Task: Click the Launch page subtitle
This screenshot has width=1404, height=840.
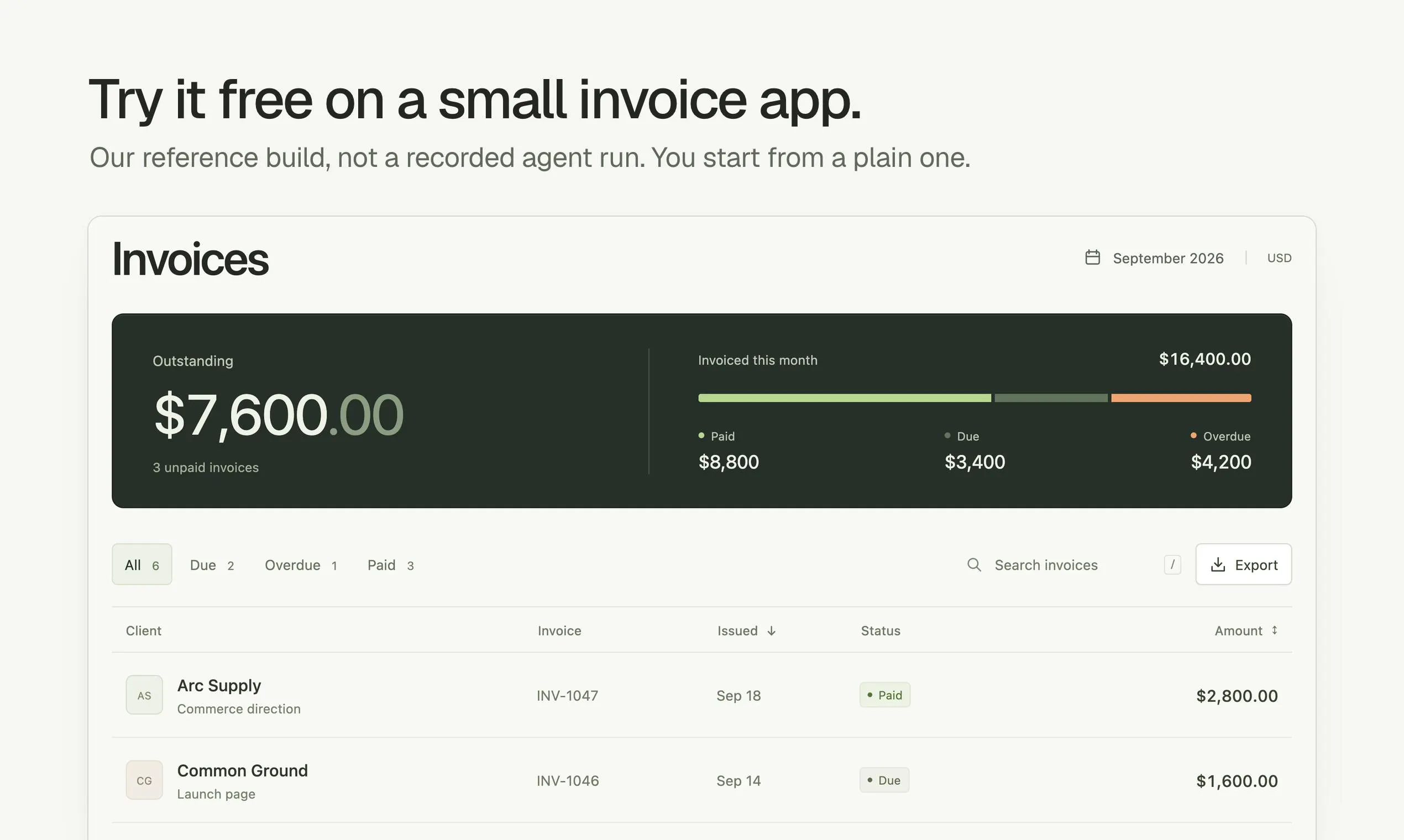Action: [x=216, y=794]
